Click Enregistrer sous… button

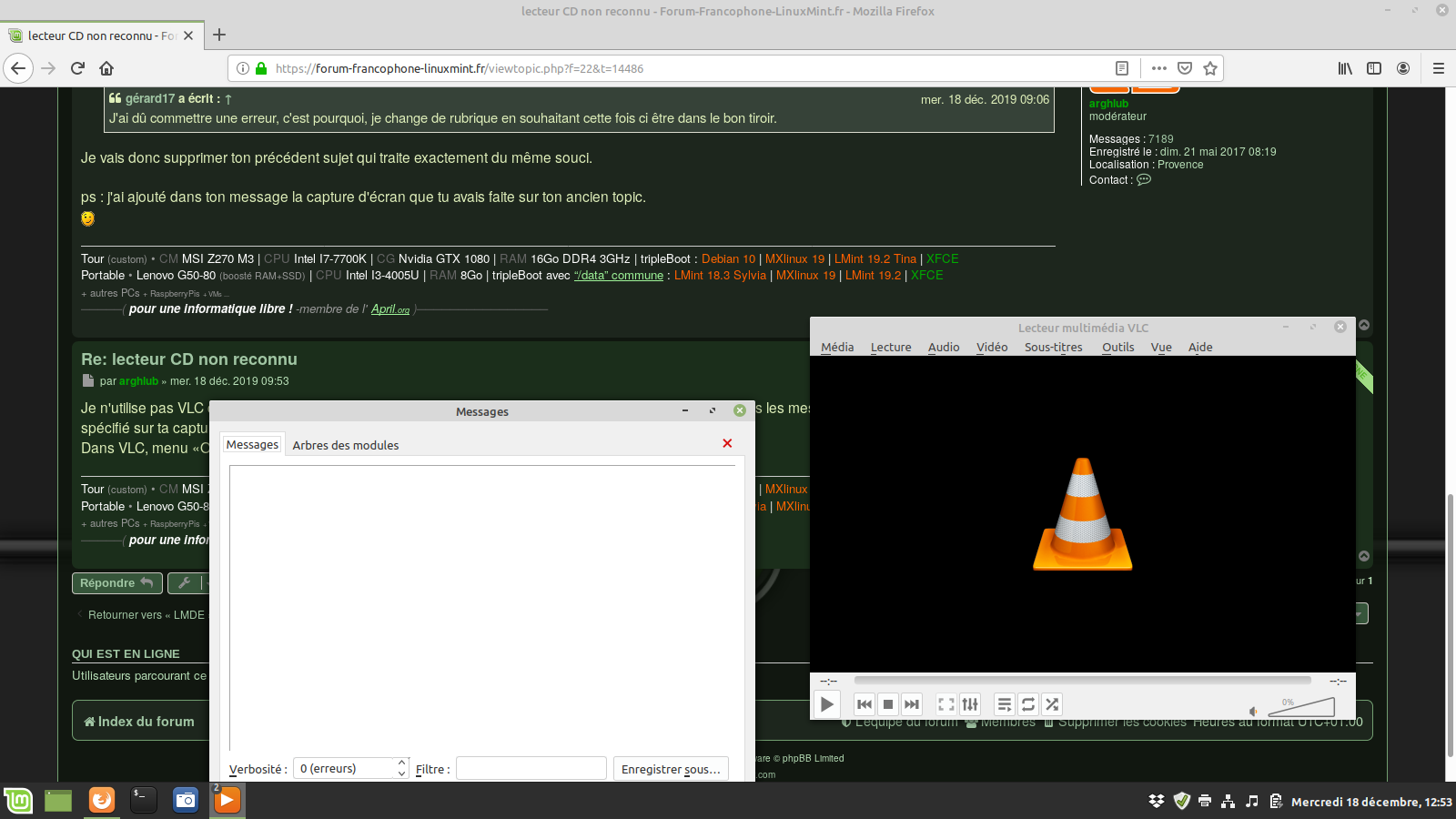tap(671, 769)
